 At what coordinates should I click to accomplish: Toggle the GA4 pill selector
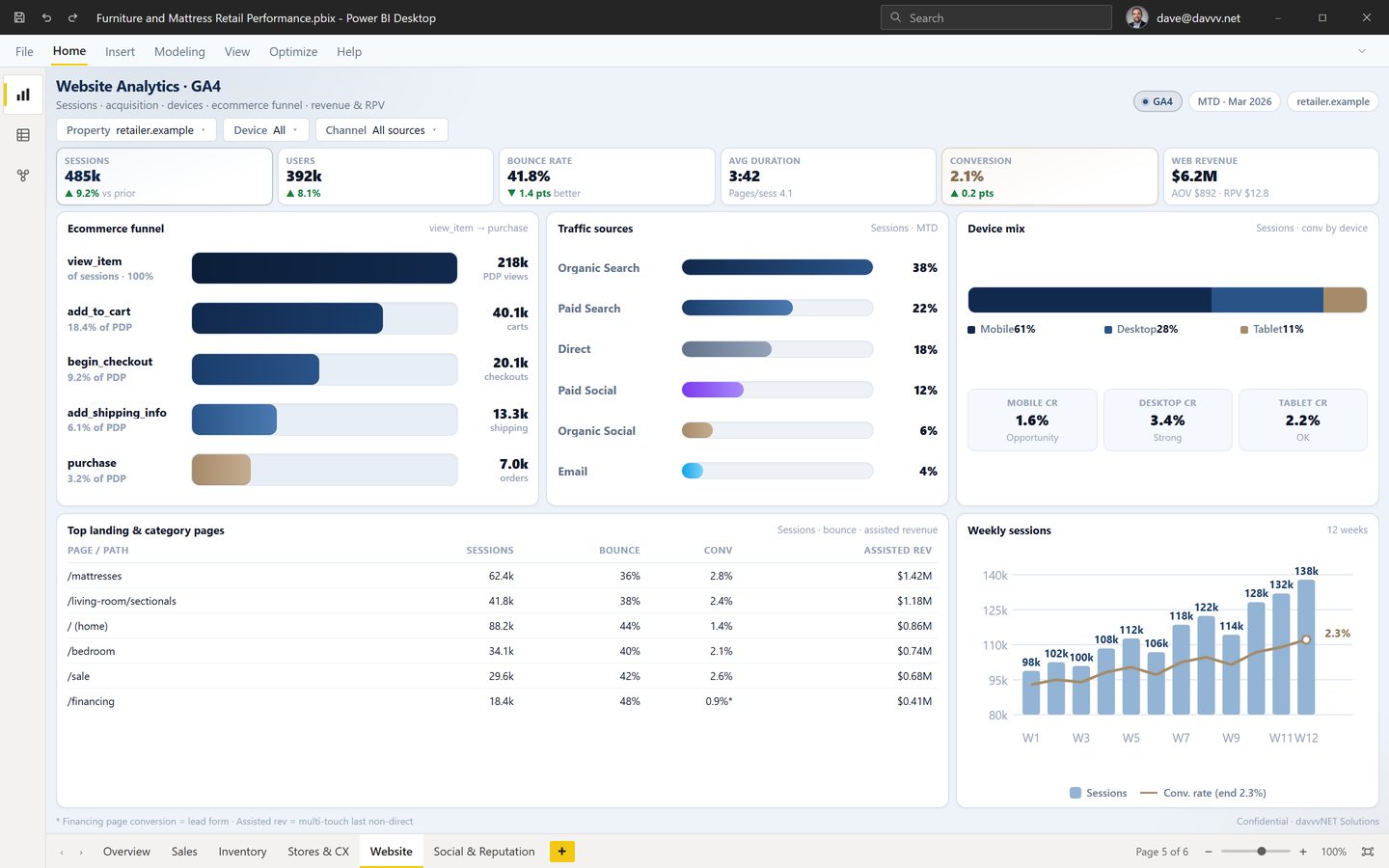click(x=1157, y=101)
